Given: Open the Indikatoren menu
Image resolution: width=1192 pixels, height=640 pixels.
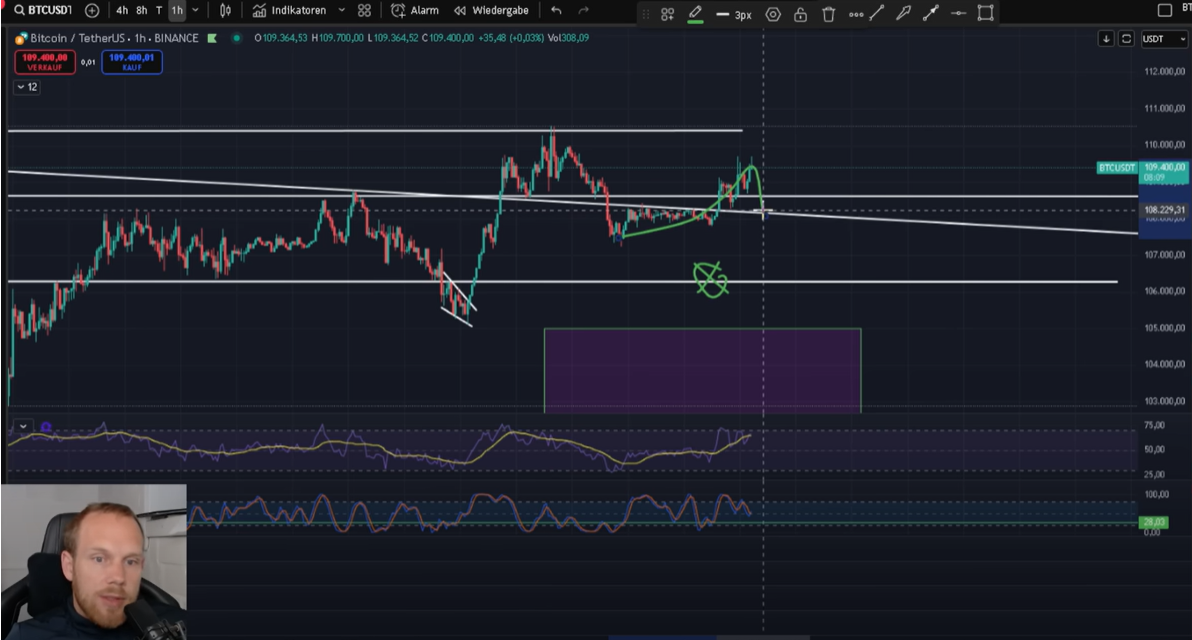Looking at the screenshot, I should click(x=290, y=11).
